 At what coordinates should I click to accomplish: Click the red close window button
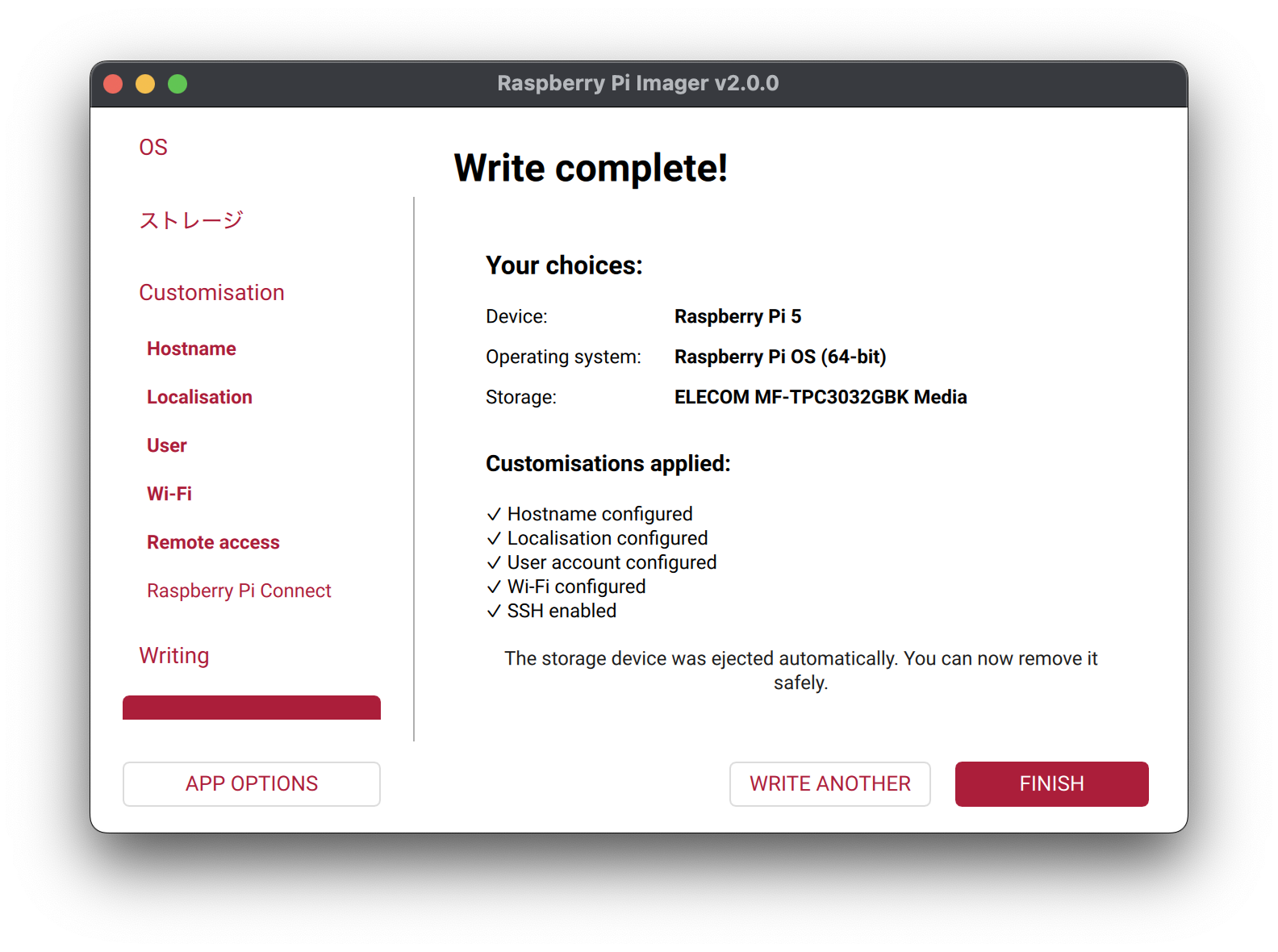113,84
